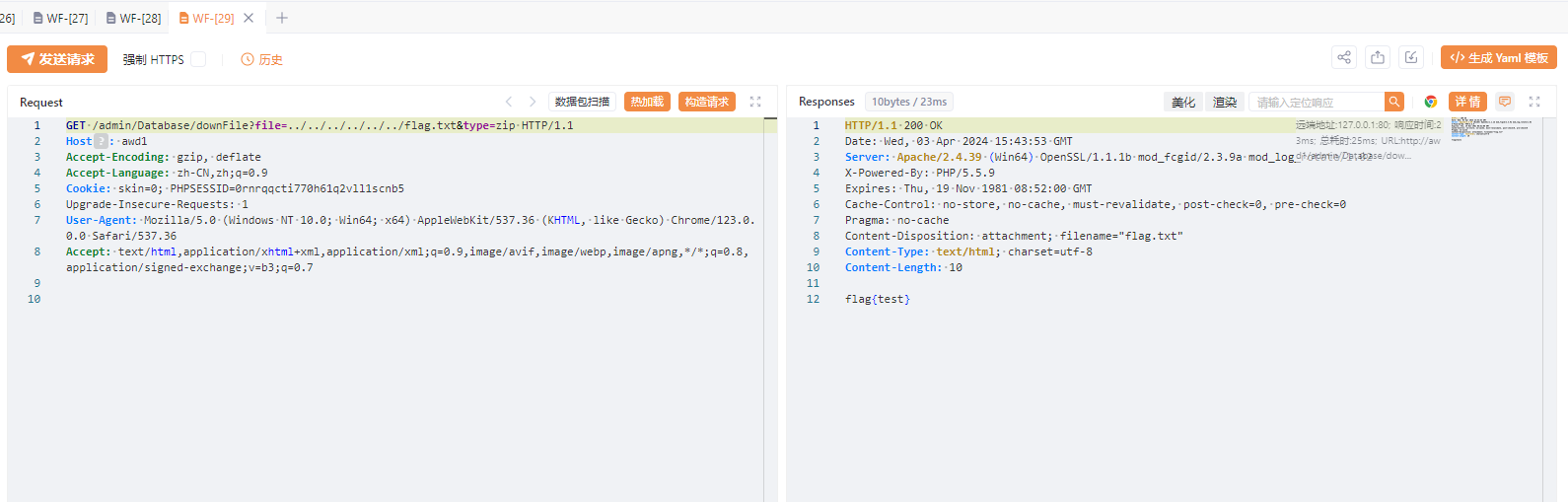Click the X-Powered-By: PHP/5.5.9 line

tap(920, 173)
